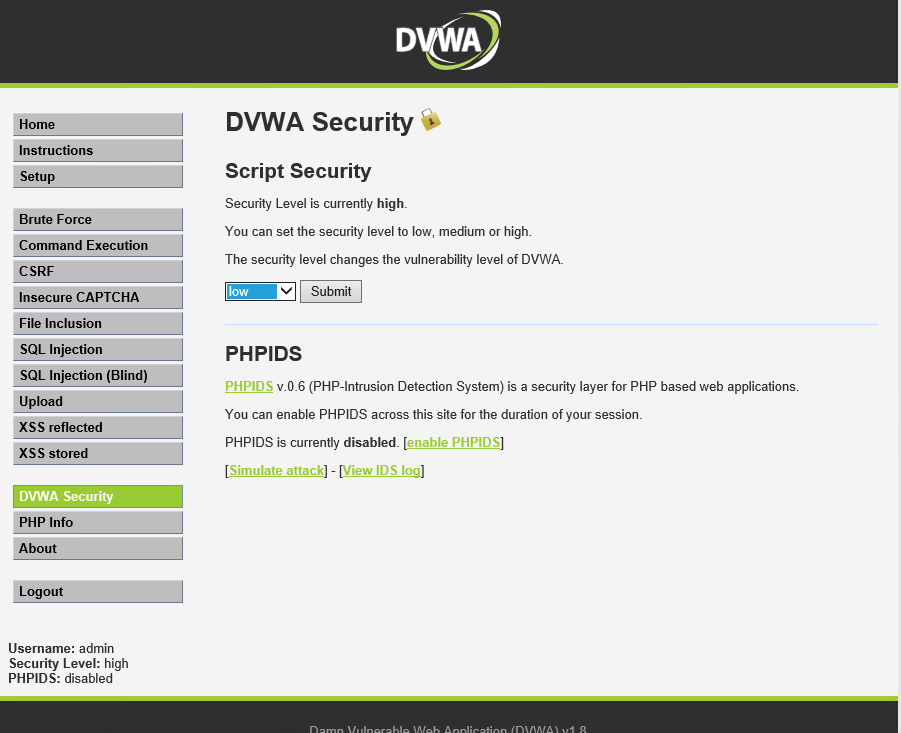Click 'Security Level: high' footer status
Viewport: 901px width, 733px height.
point(68,663)
